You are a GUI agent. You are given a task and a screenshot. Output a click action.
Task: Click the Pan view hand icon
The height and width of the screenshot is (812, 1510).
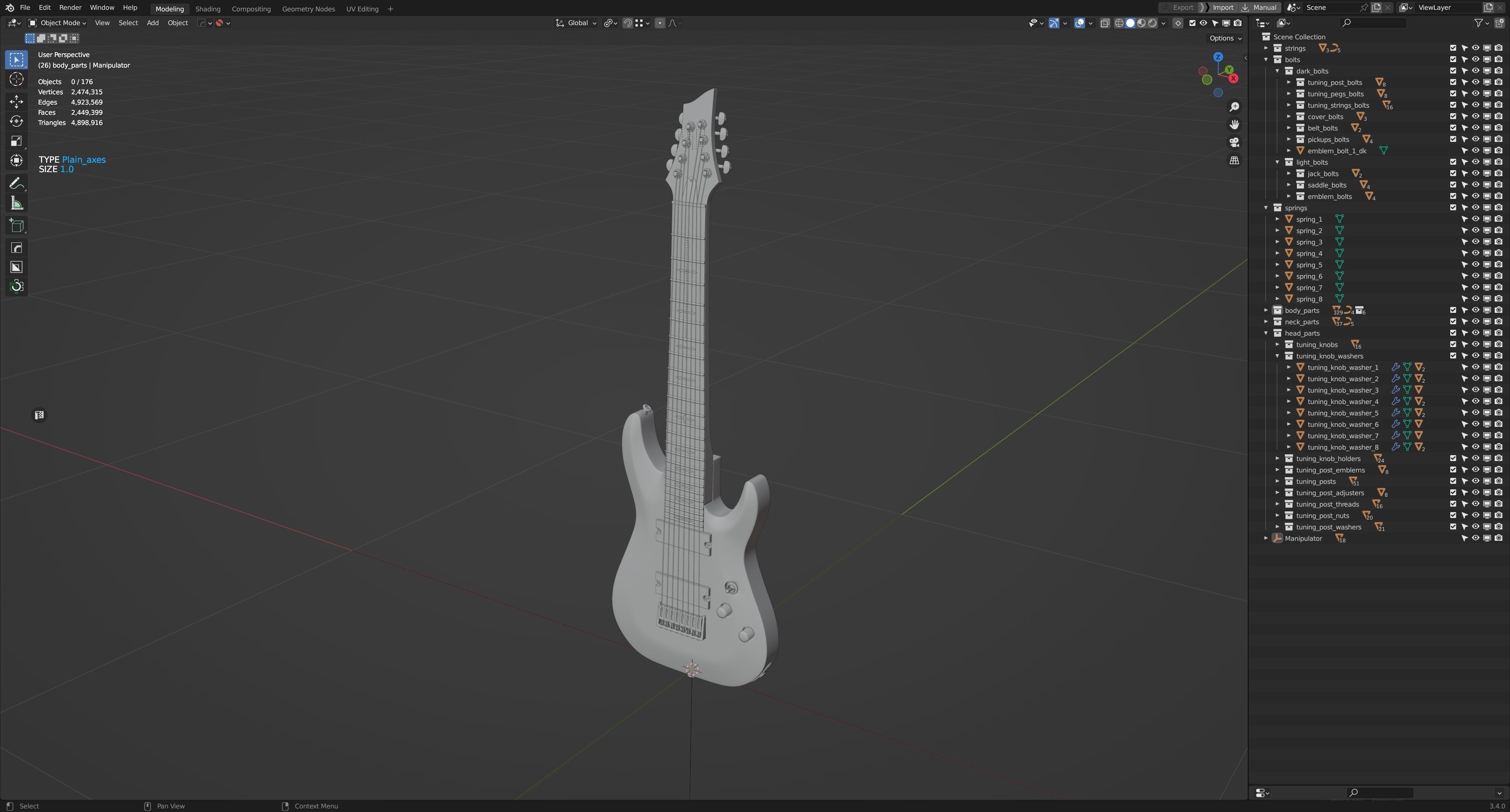point(1234,124)
